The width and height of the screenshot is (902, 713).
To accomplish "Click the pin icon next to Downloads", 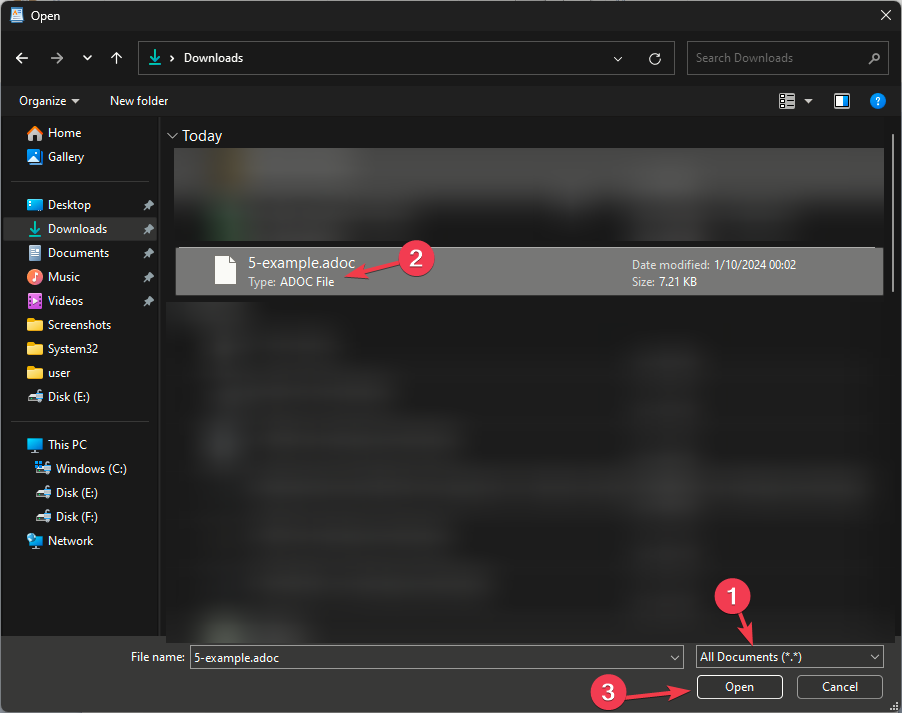I will pos(148,229).
